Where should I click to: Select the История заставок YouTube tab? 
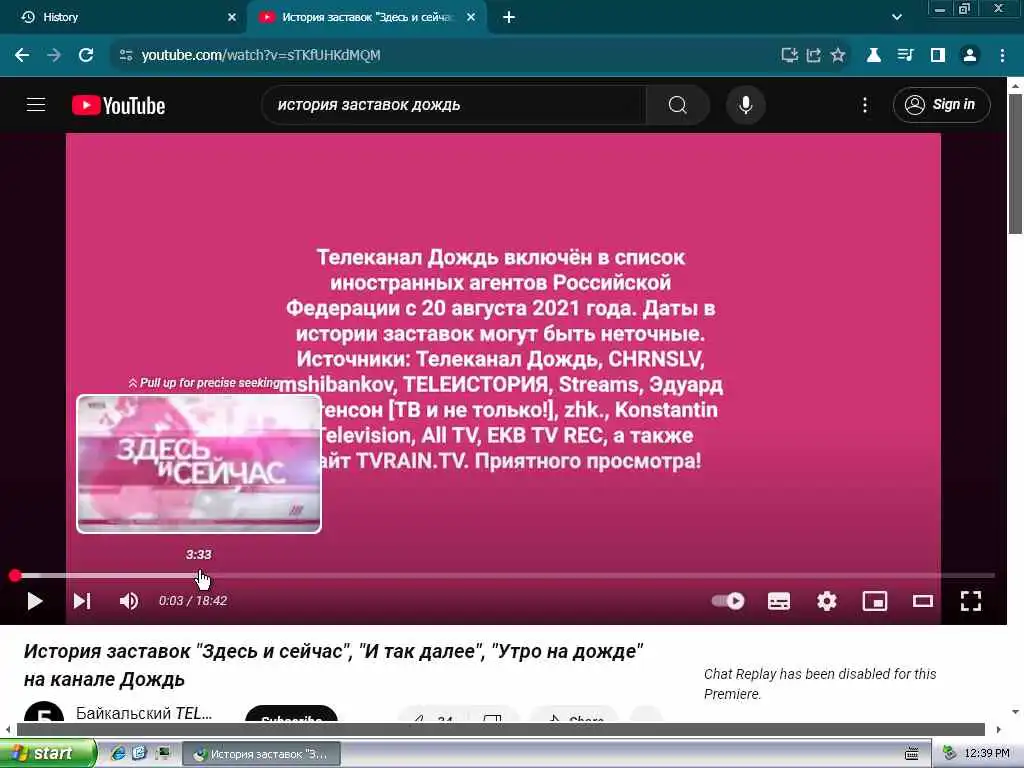point(366,17)
